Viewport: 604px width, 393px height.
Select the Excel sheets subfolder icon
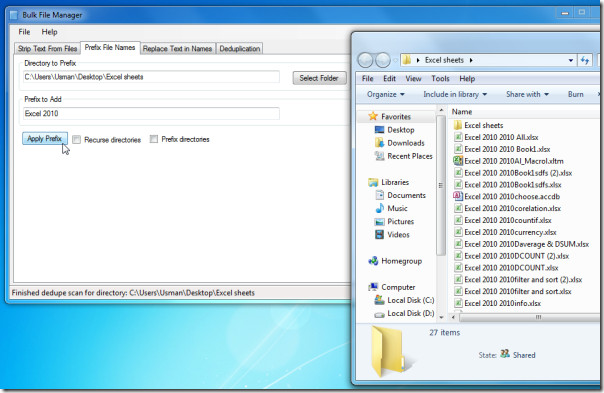point(458,125)
